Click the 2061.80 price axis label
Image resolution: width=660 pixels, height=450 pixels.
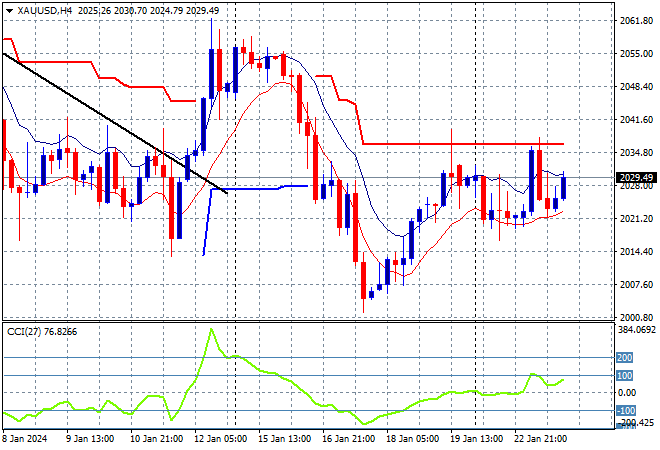coord(636,21)
